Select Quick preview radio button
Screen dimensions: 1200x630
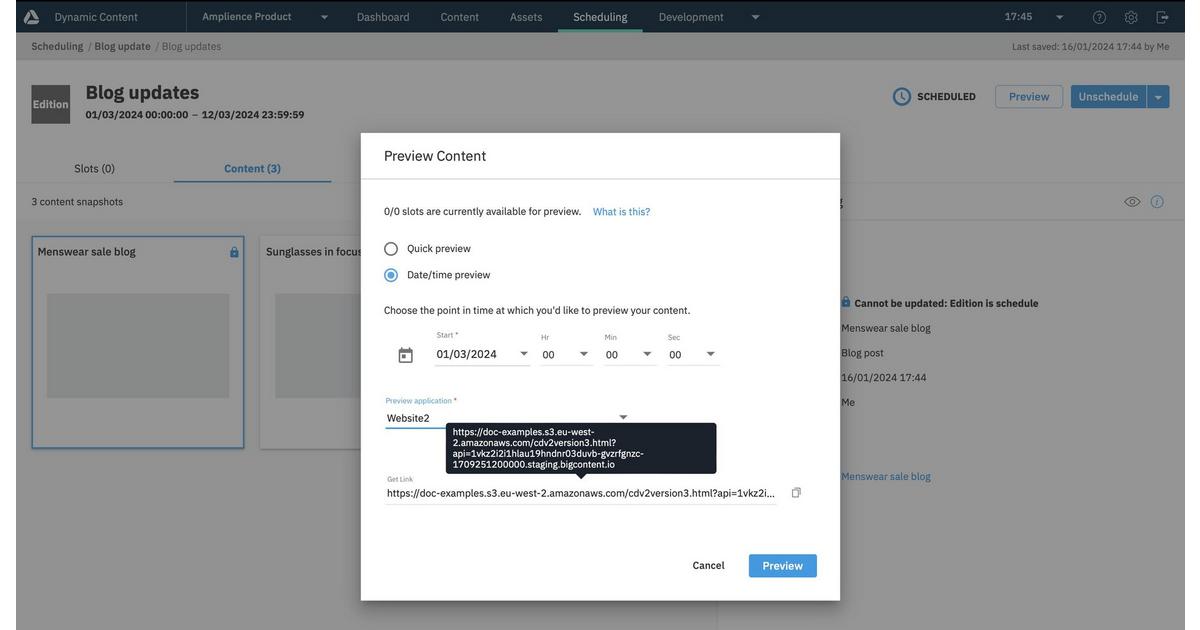391,249
